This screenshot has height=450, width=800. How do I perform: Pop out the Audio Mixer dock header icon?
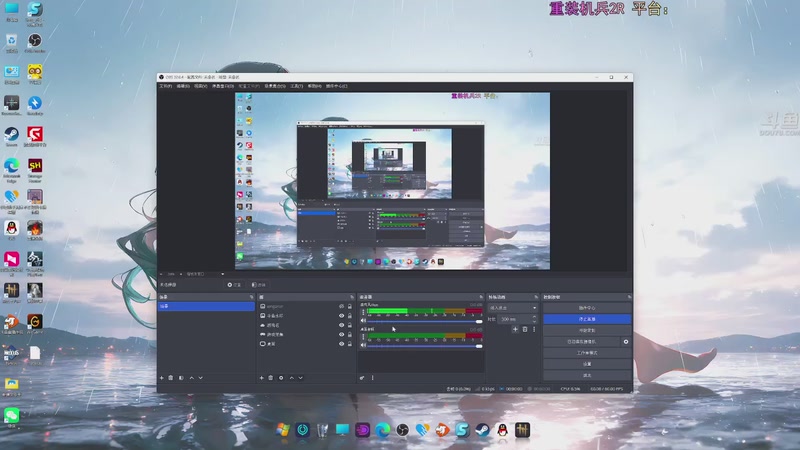pyautogui.click(x=481, y=297)
